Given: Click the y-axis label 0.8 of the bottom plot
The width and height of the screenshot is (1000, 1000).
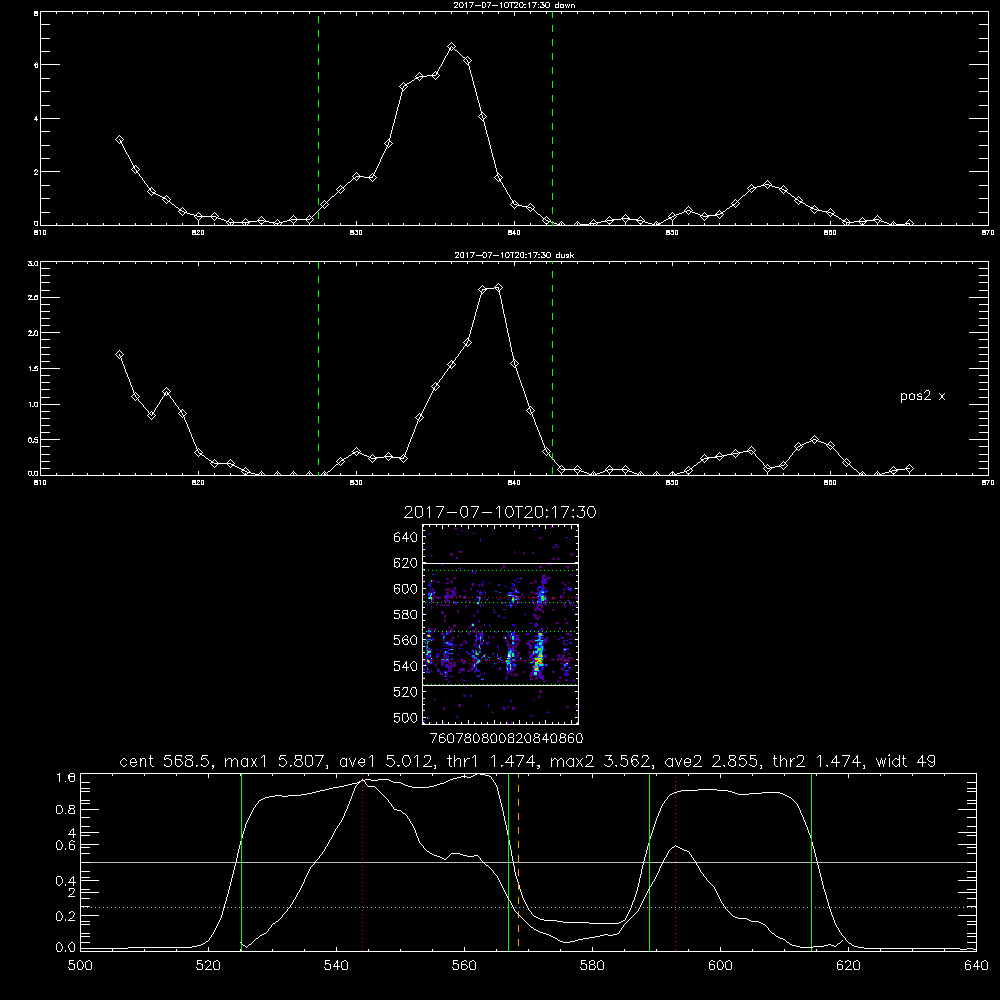Looking at the screenshot, I should click(66, 809).
